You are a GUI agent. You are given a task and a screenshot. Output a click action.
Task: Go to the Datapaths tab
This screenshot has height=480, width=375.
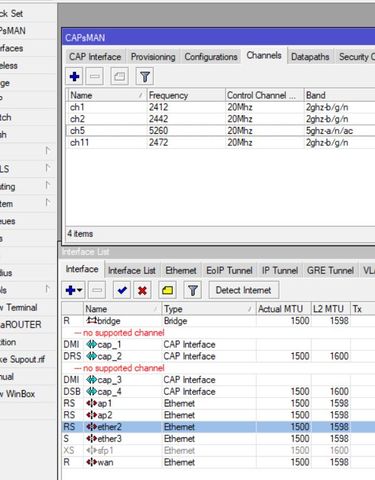coord(310,57)
